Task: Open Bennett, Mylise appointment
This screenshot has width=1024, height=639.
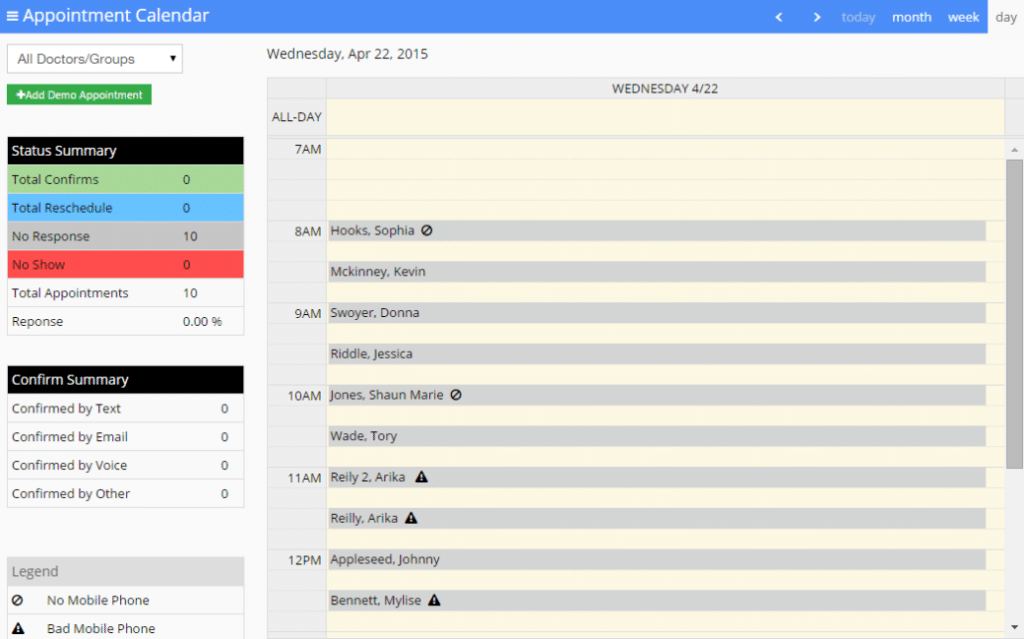Action: tap(657, 600)
